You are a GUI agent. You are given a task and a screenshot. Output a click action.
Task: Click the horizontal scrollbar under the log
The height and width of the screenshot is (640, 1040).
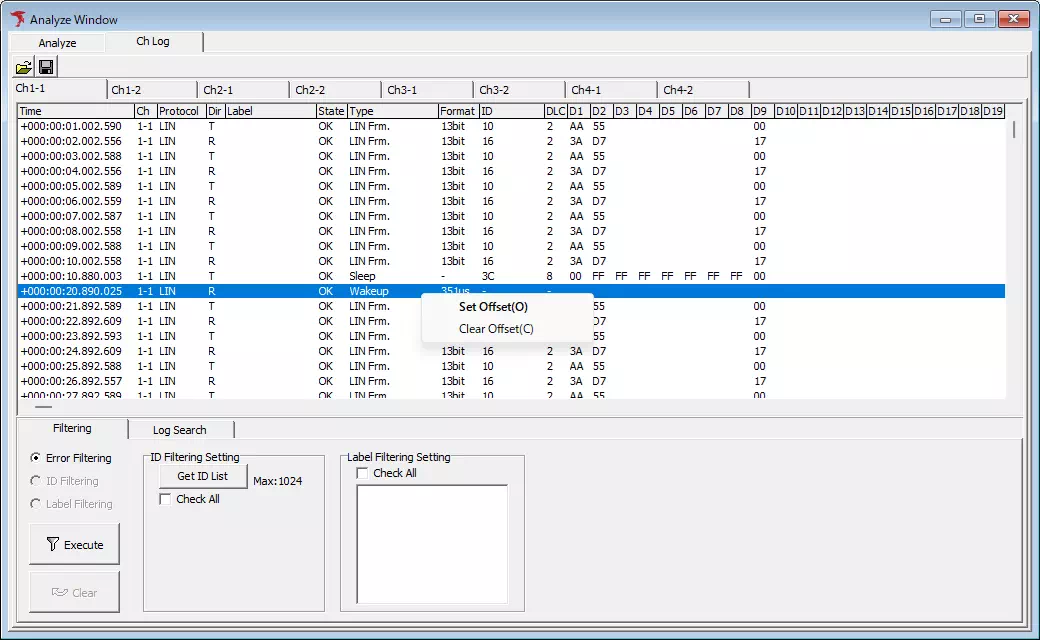coord(45,407)
